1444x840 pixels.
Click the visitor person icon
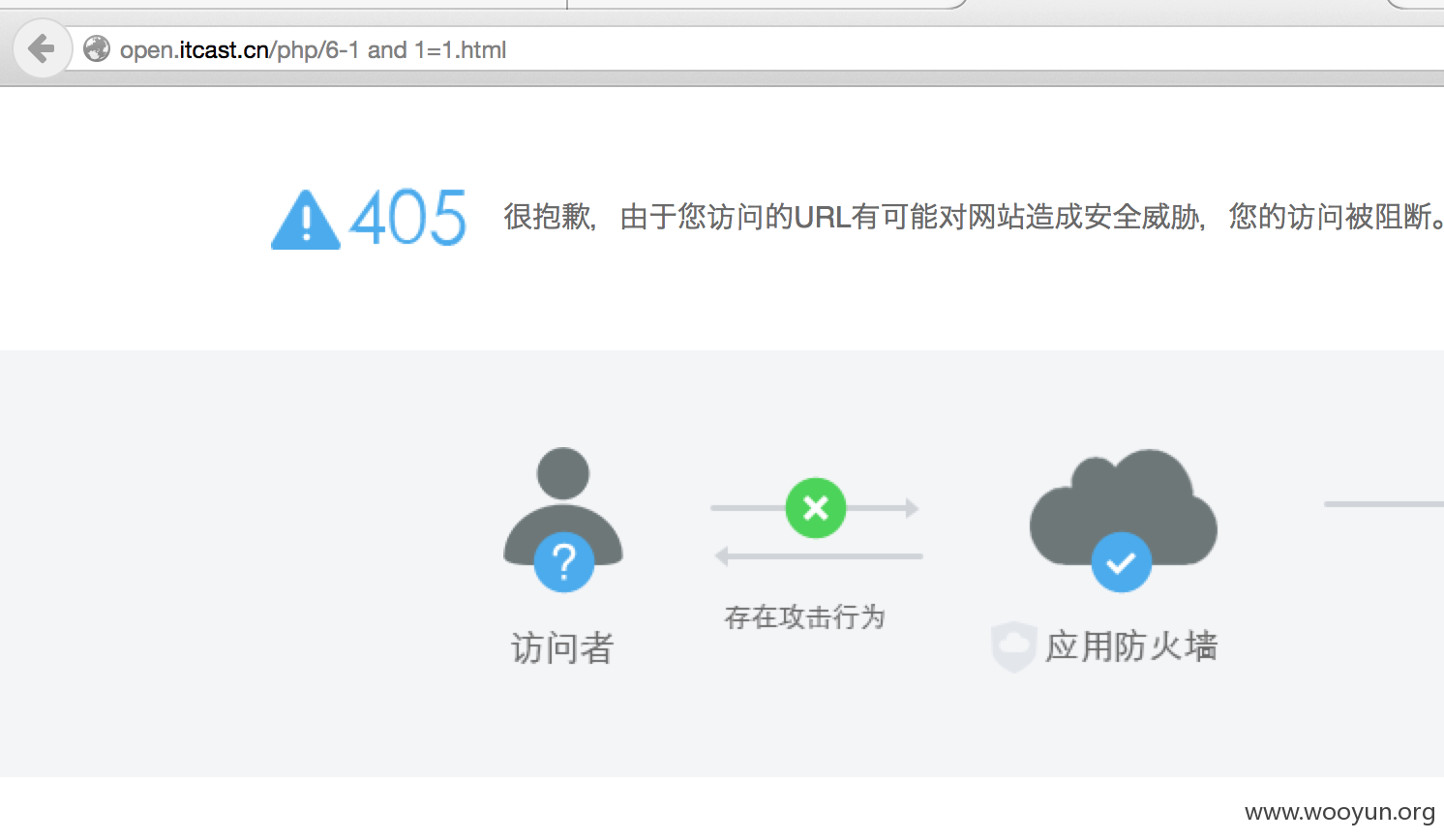tap(563, 508)
